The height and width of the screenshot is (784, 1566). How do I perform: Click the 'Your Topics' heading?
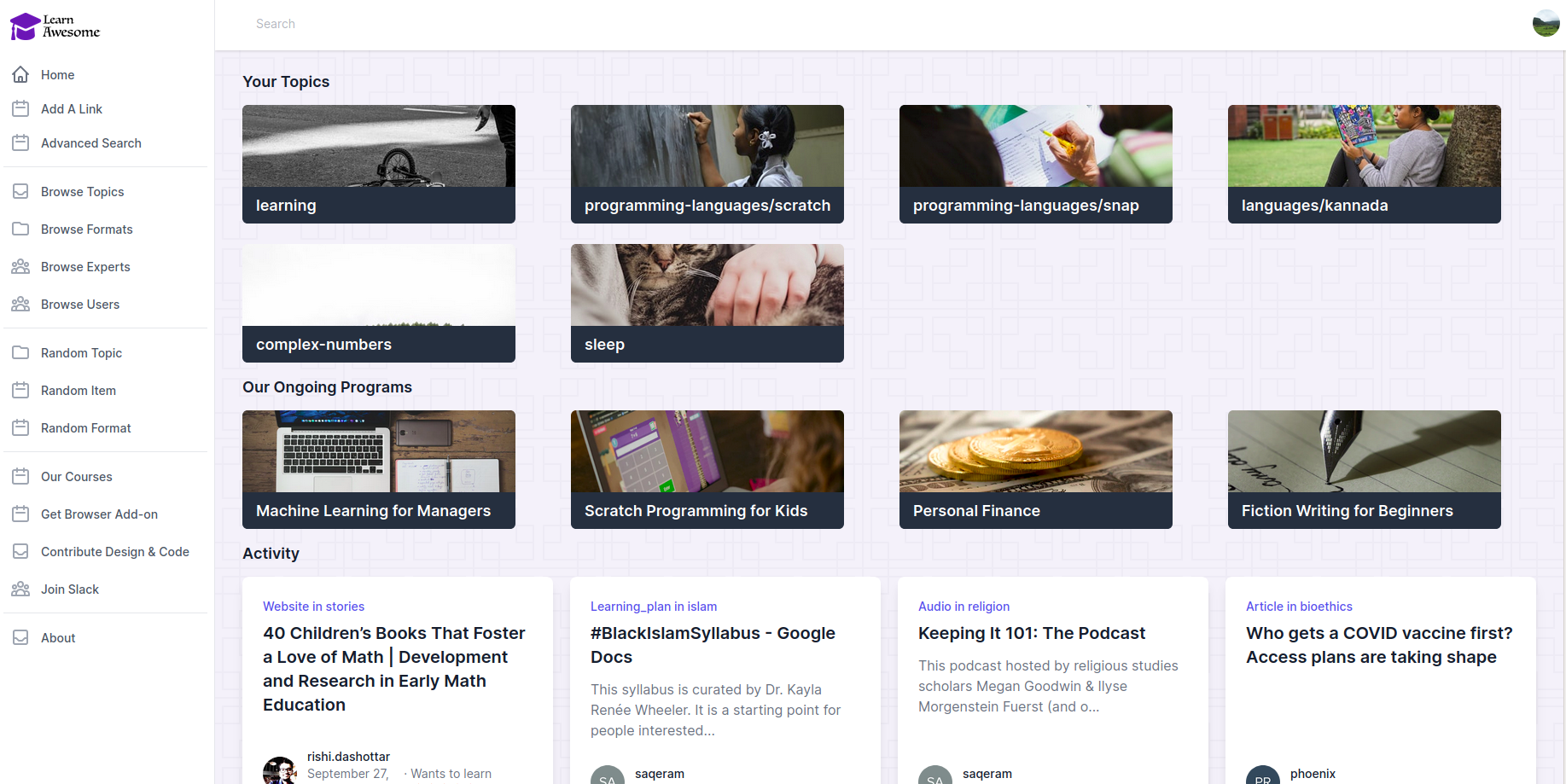(286, 82)
